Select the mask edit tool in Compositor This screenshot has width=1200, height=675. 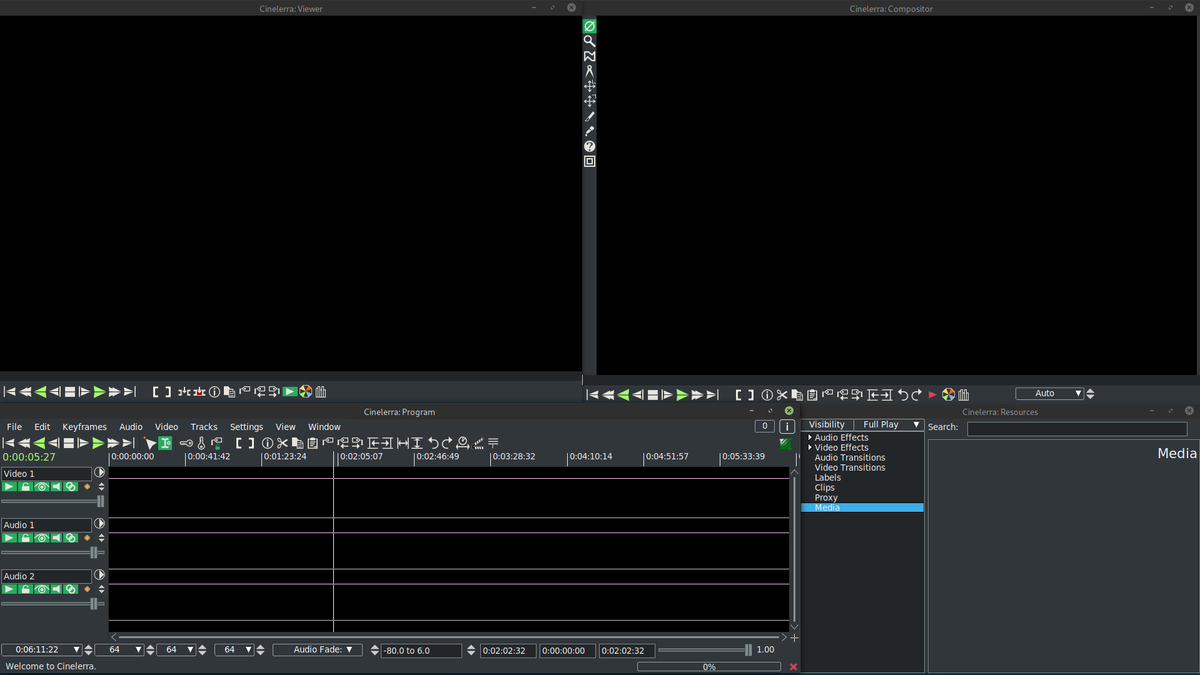590,57
